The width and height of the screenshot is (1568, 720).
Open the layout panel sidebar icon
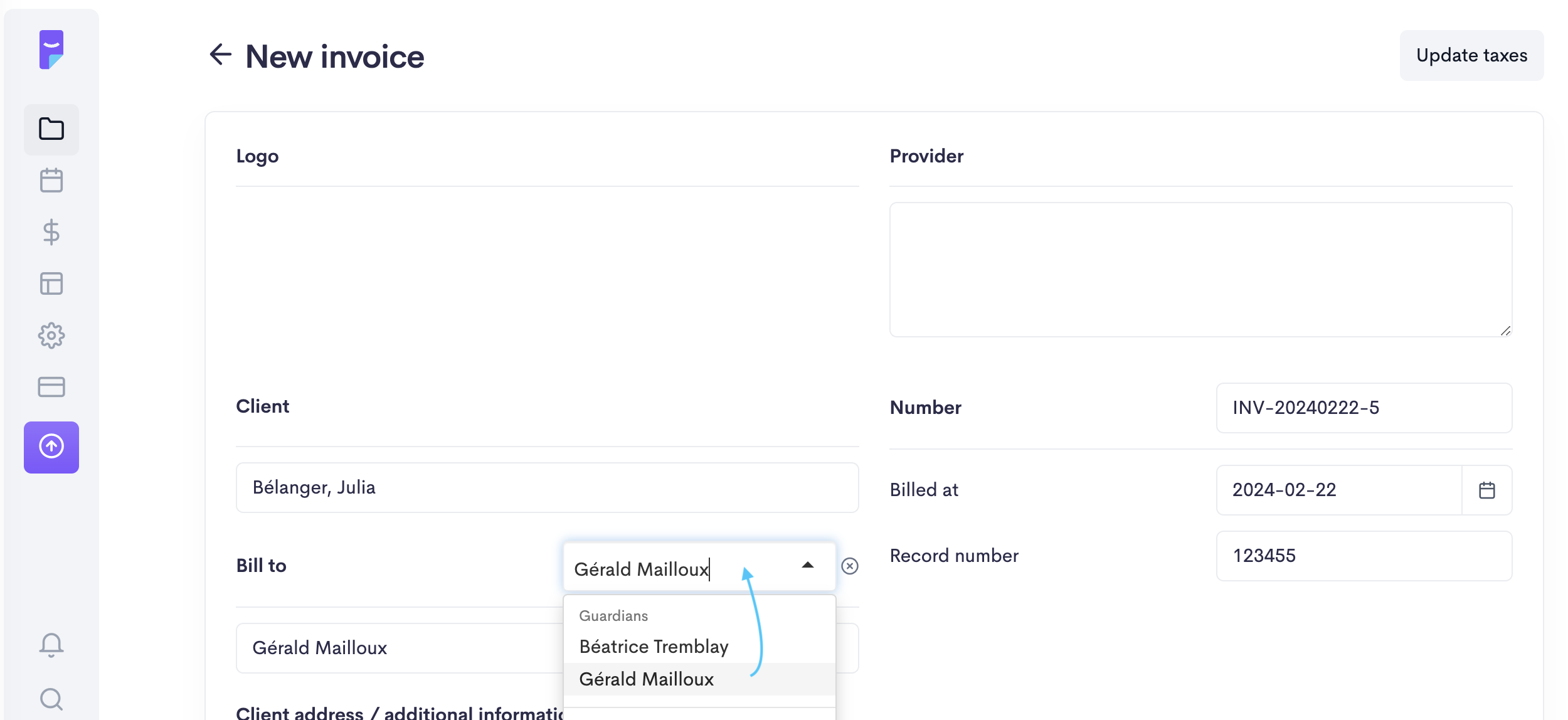pyautogui.click(x=51, y=283)
